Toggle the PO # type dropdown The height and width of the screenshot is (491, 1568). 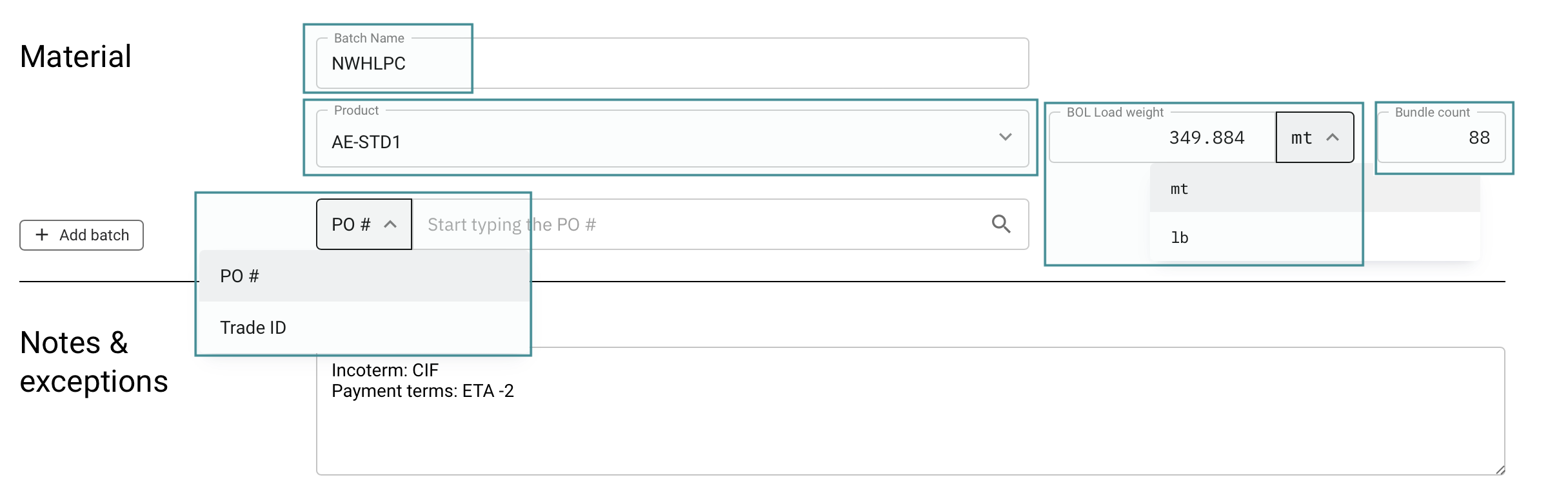pyautogui.click(x=363, y=224)
